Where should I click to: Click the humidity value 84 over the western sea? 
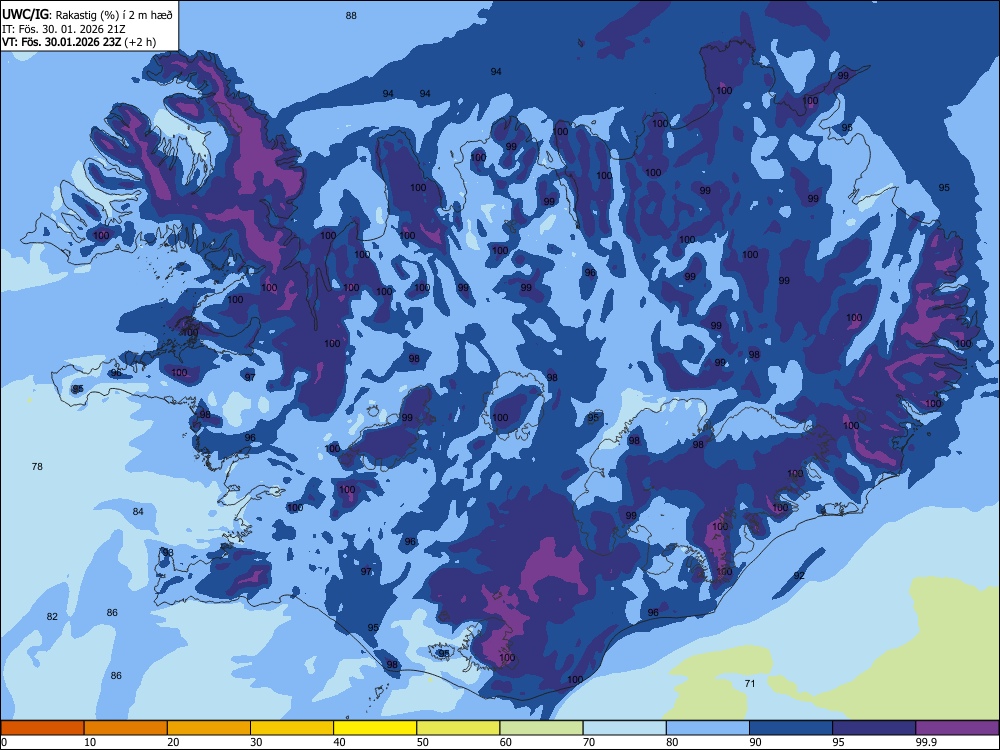pyautogui.click(x=138, y=511)
